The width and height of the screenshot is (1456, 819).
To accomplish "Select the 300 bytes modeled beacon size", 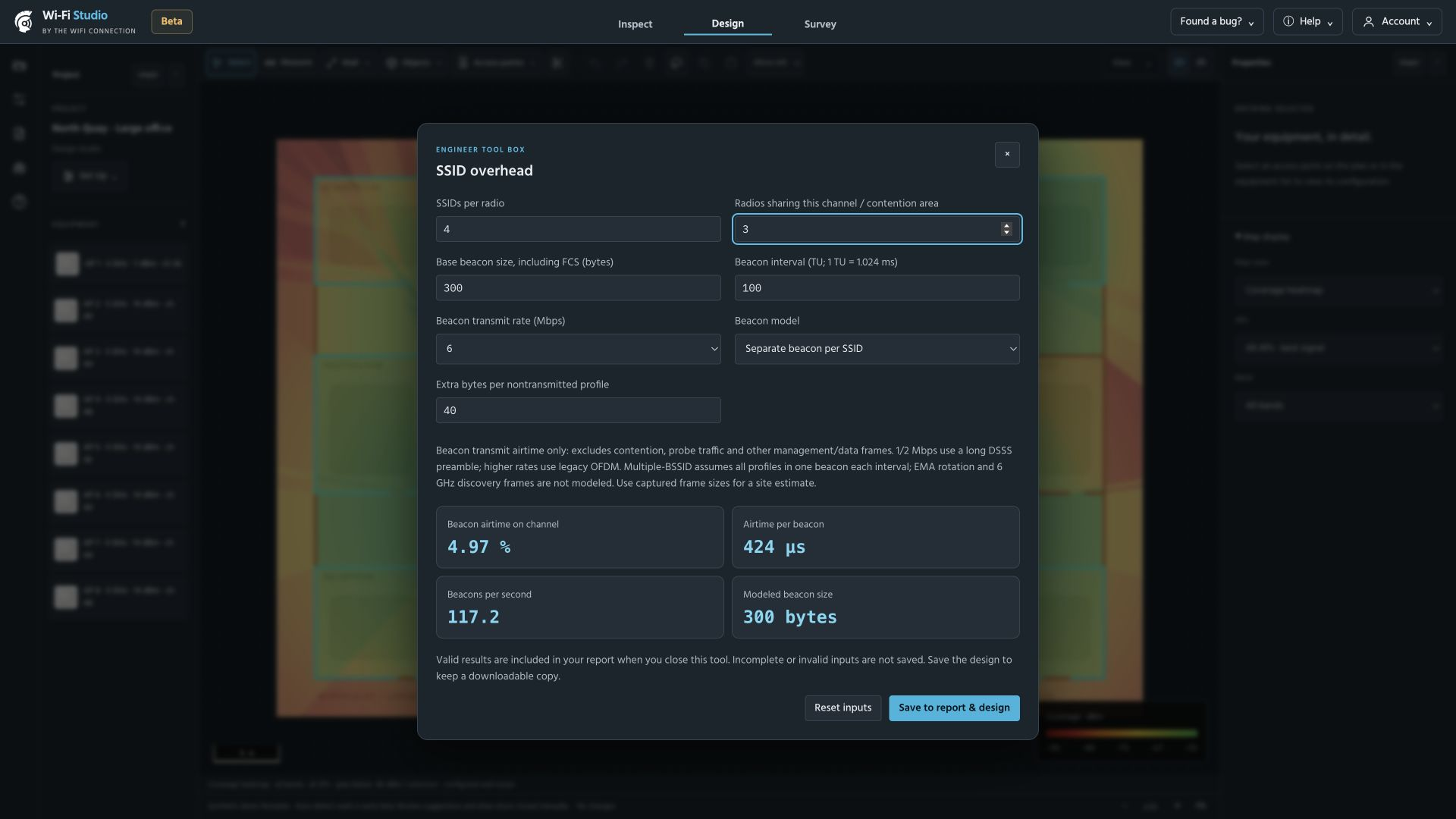I will coord(789,617).
